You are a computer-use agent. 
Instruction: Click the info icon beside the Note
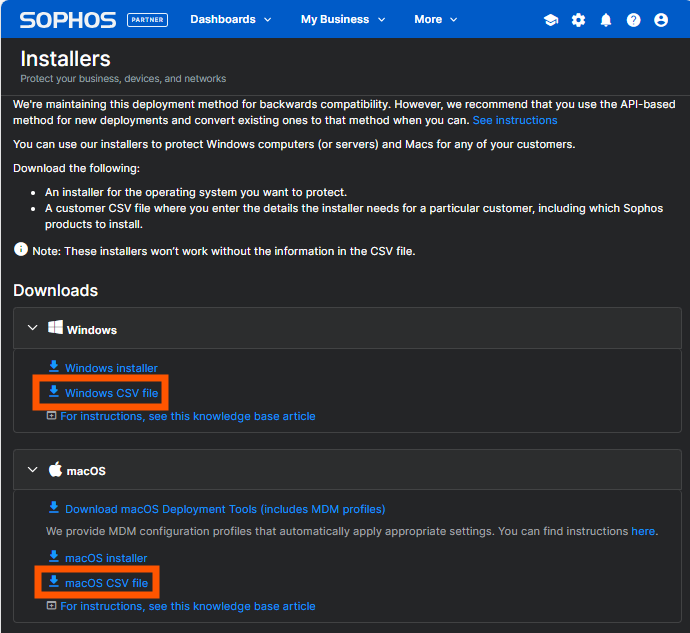(21, 249)
